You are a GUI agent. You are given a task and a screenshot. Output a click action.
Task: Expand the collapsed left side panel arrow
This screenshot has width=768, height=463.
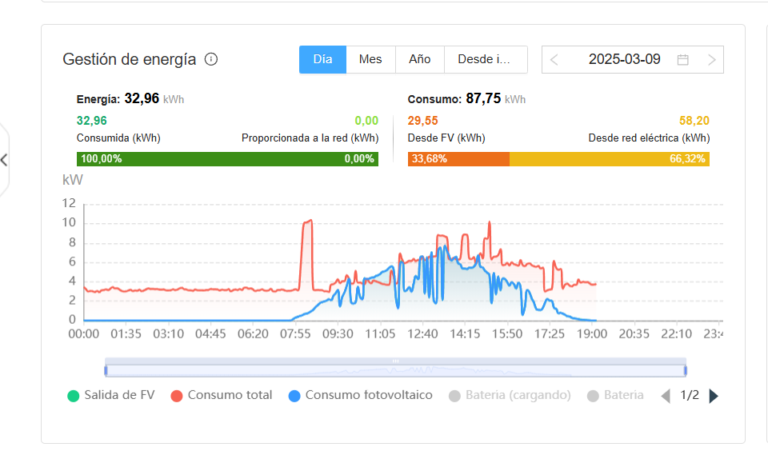(x=4, y=160)
